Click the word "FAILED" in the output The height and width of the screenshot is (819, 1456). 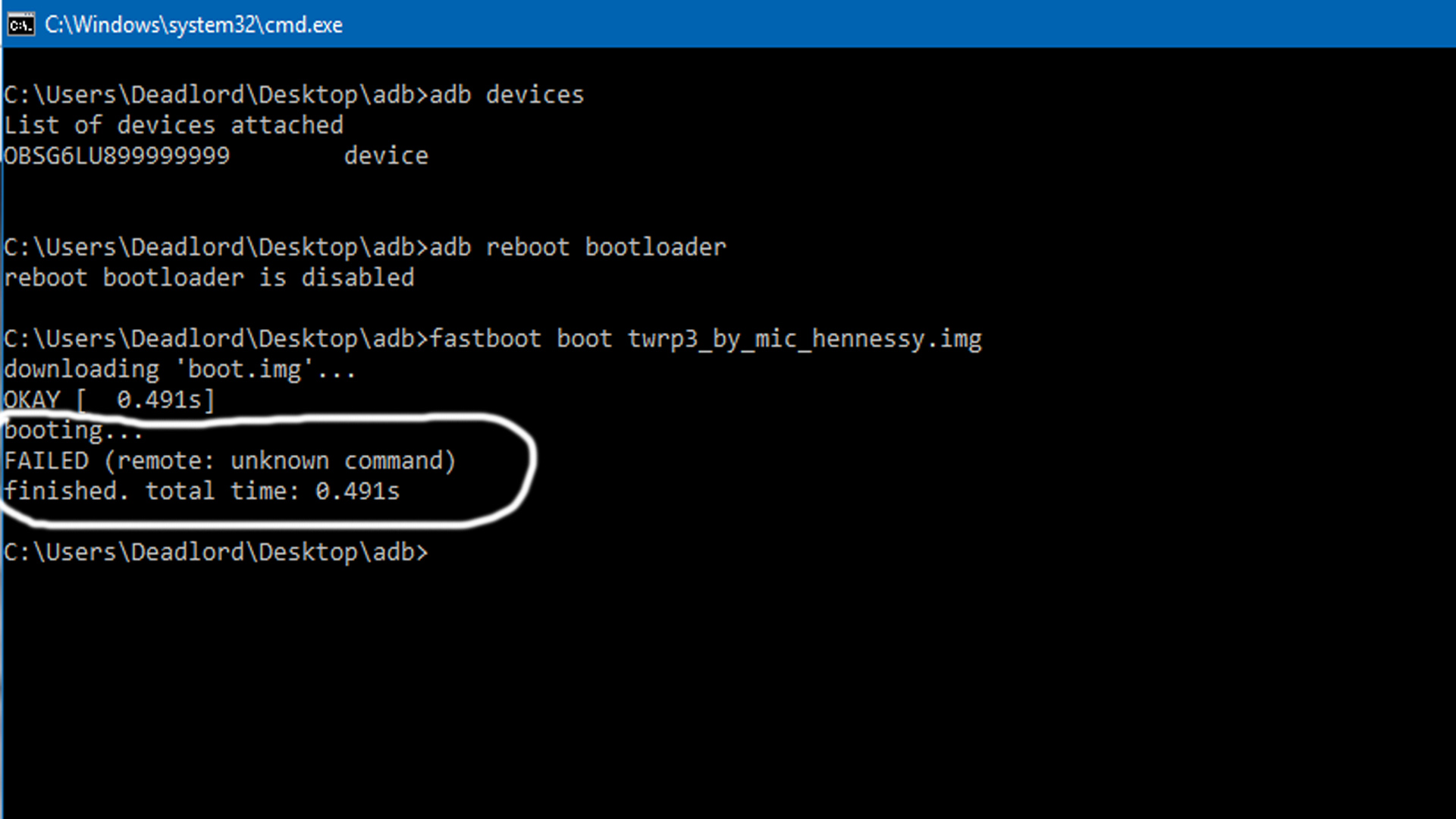47,461
